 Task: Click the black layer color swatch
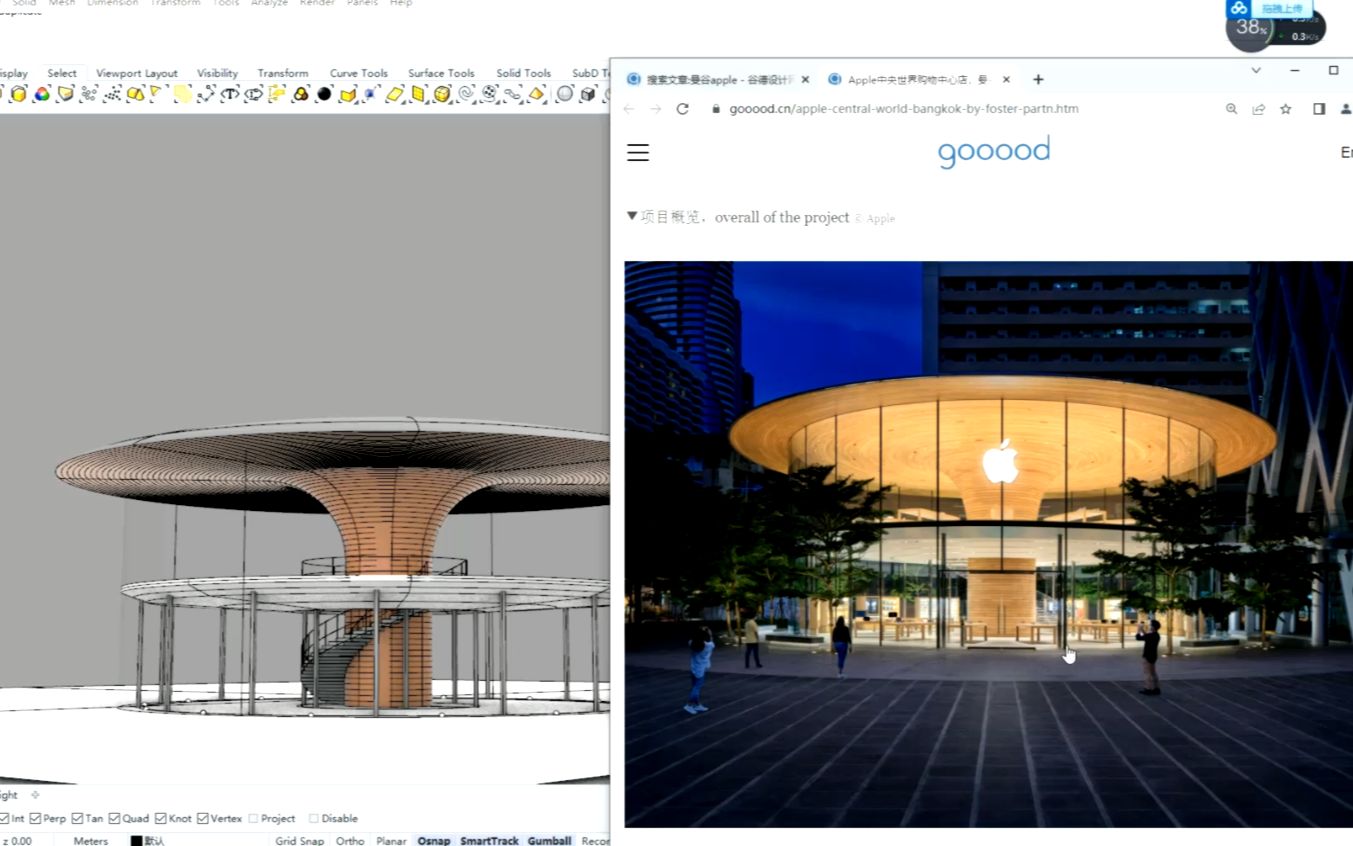tap(136, 841)
